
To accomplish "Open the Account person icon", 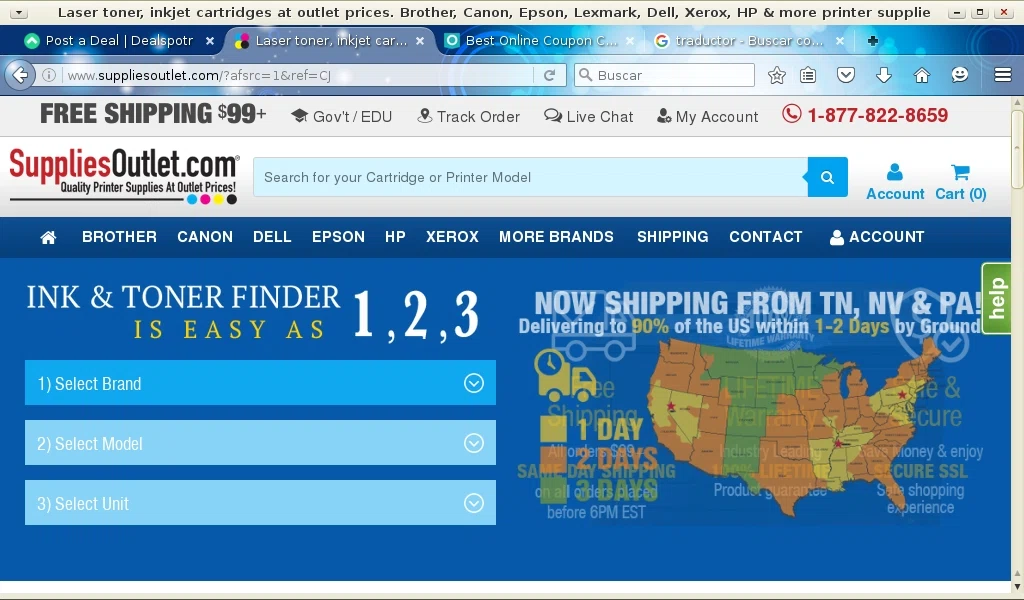I will coord(895,182).
